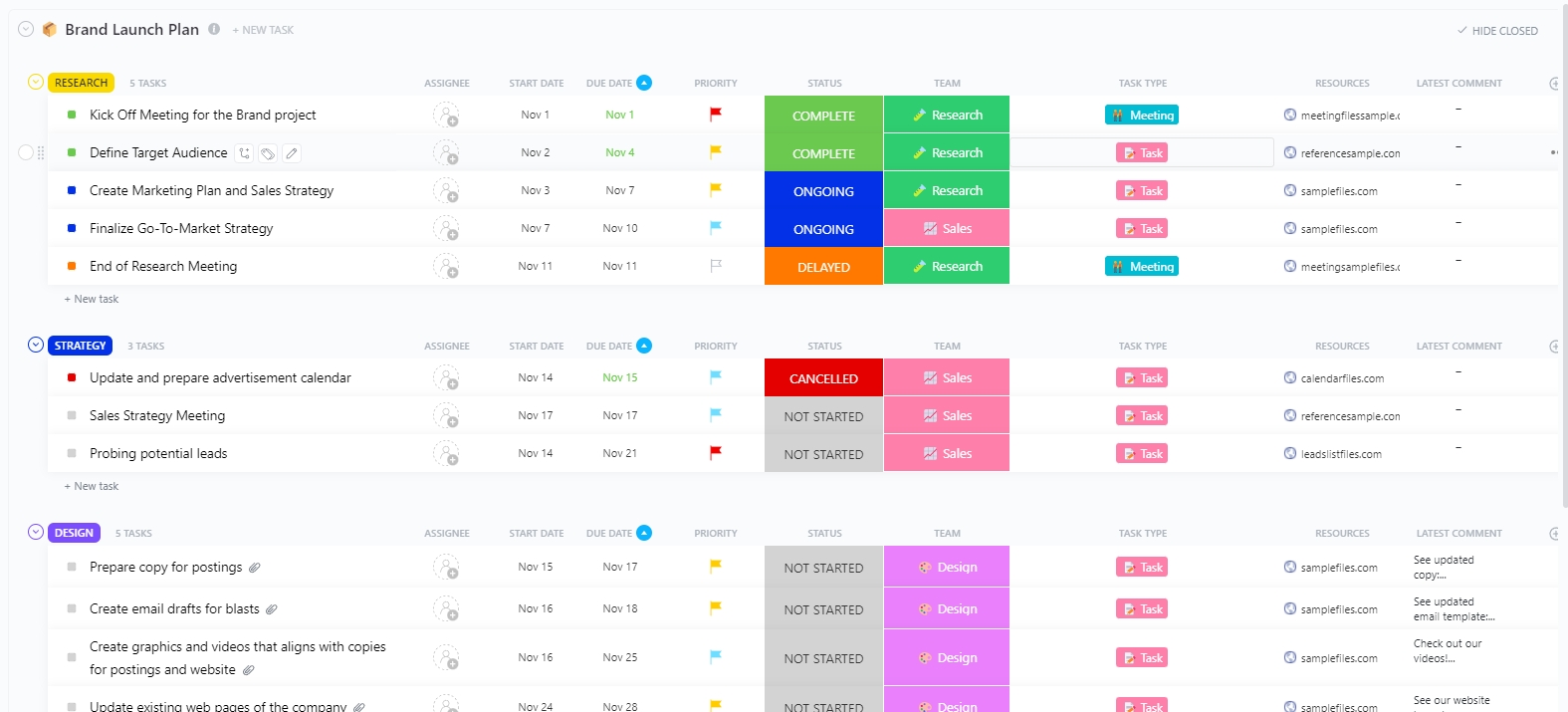Click the tag icon on Define Target Audience
Screen dimensions: 1568x712
pyautogui.click(x=268, y=153)
